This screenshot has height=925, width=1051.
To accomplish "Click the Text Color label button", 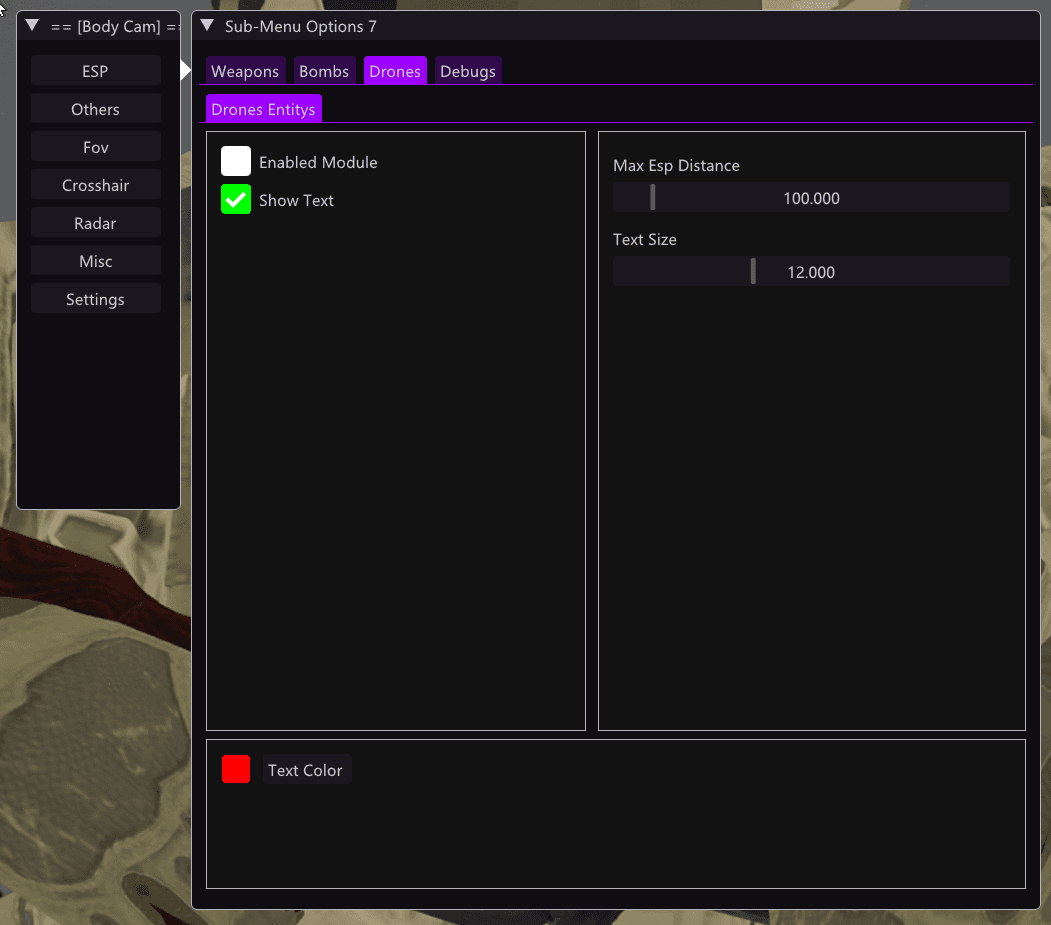I will (x=306, y=769).
